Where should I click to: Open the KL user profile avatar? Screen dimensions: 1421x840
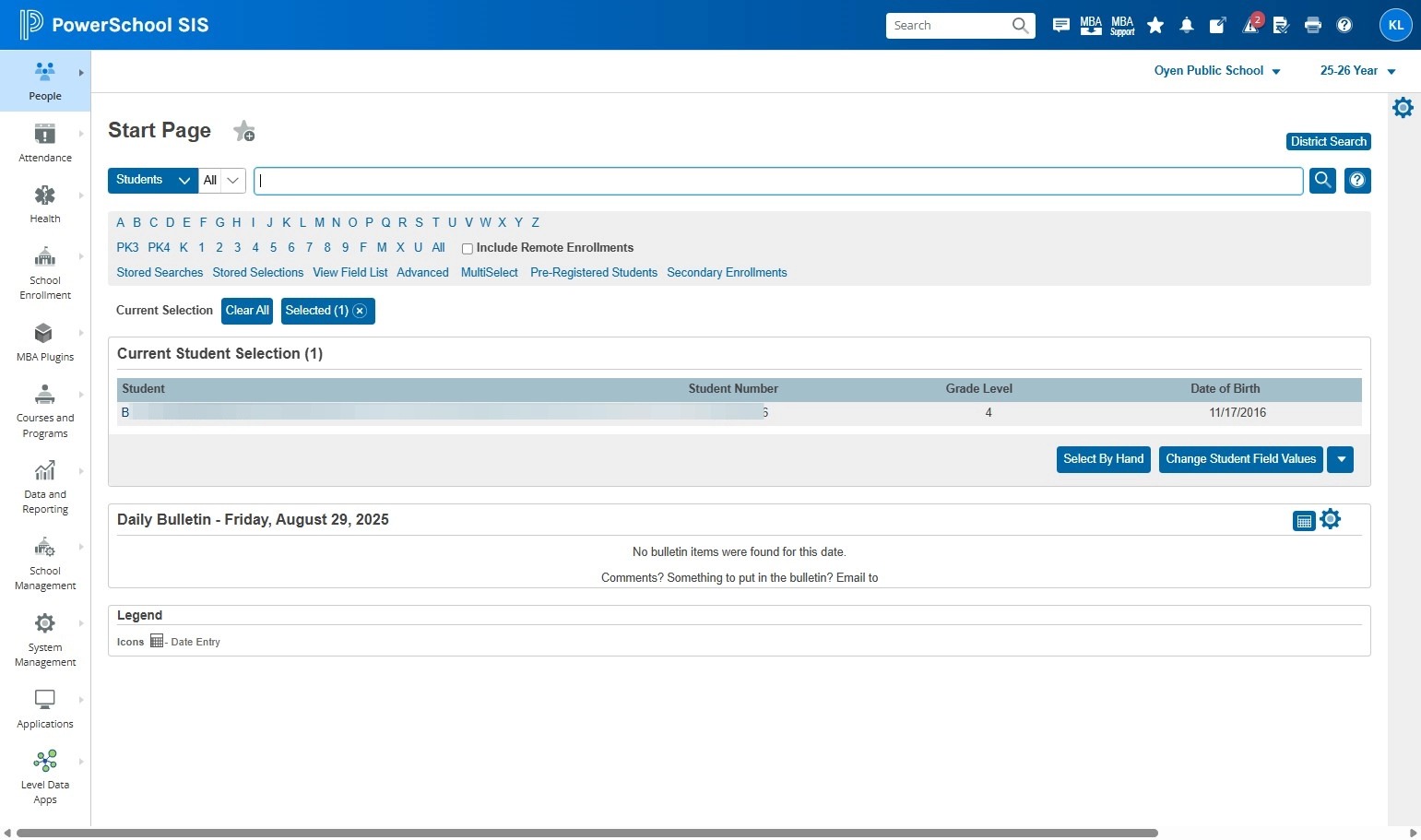click(x=1396, y=25)
